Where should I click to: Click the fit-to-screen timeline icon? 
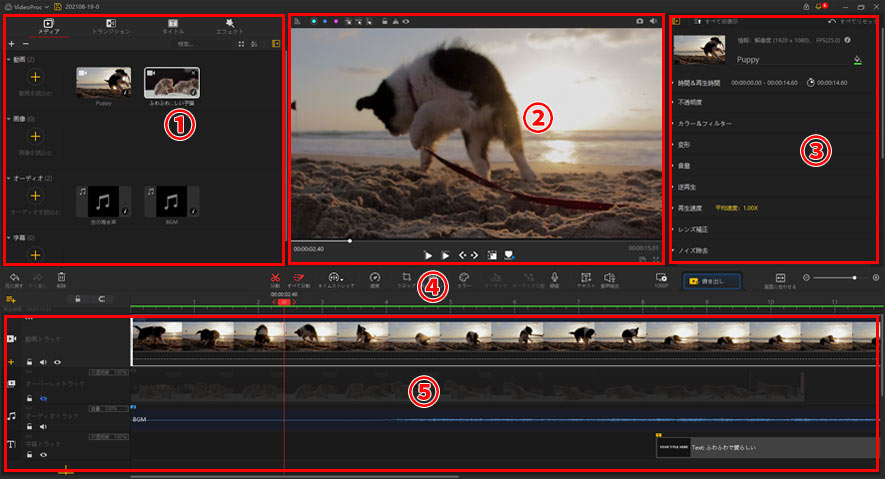click(x=780, y=280)
